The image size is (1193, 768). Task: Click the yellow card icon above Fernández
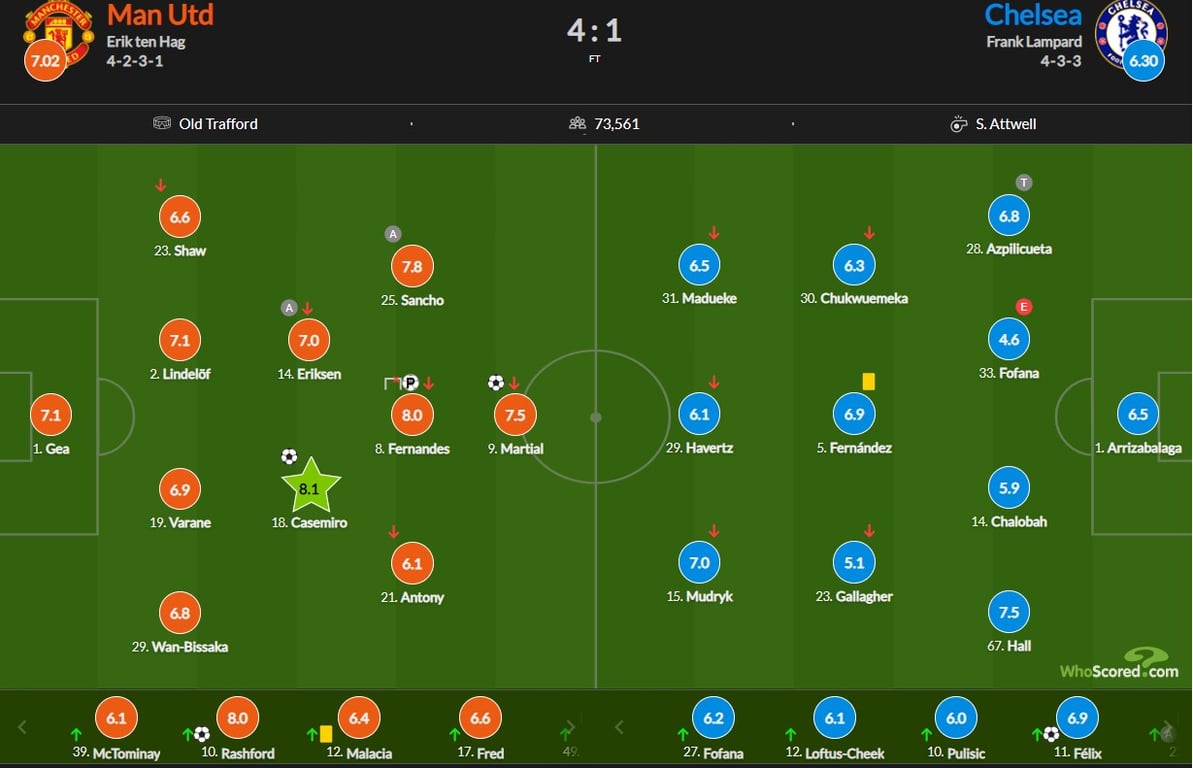pos(868,381)
